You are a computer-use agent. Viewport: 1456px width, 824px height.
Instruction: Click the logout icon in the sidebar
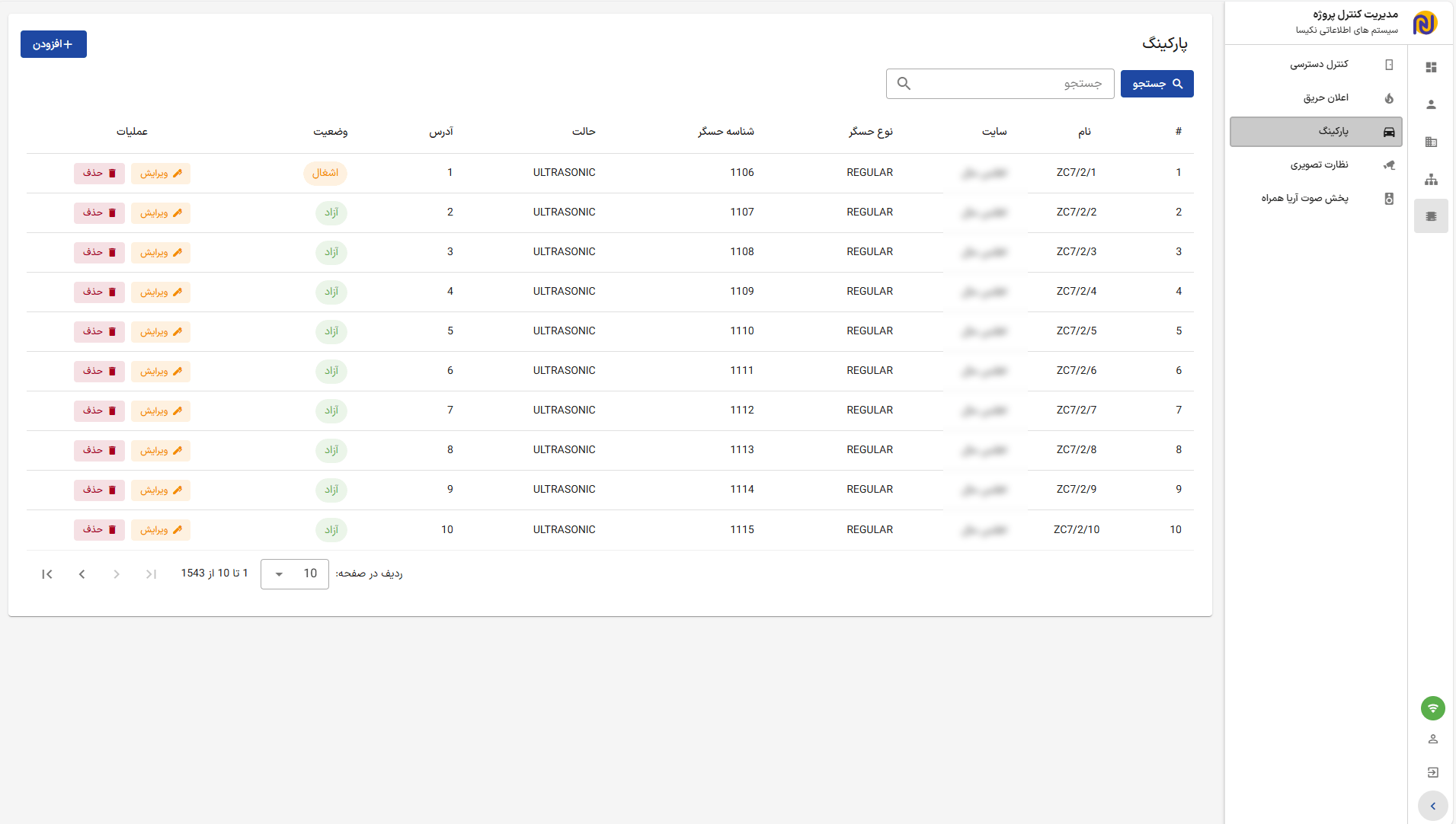tap(1432, 772)
